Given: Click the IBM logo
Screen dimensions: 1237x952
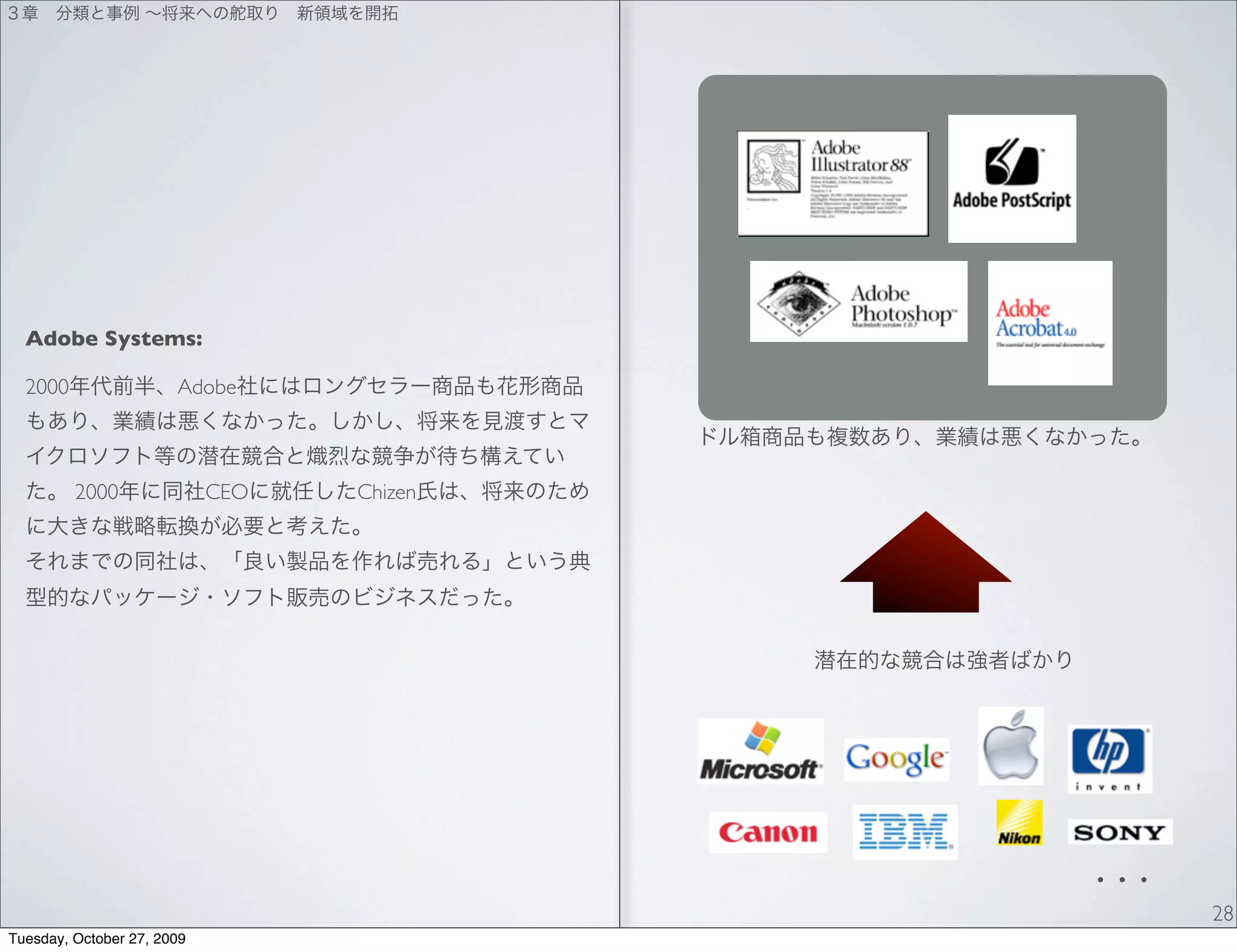Looking at the screenshot, I should (905, 832).
